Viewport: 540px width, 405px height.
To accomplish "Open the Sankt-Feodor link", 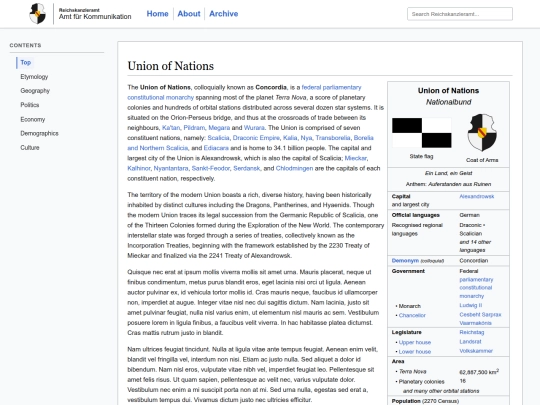I will [x=211, y=168].
